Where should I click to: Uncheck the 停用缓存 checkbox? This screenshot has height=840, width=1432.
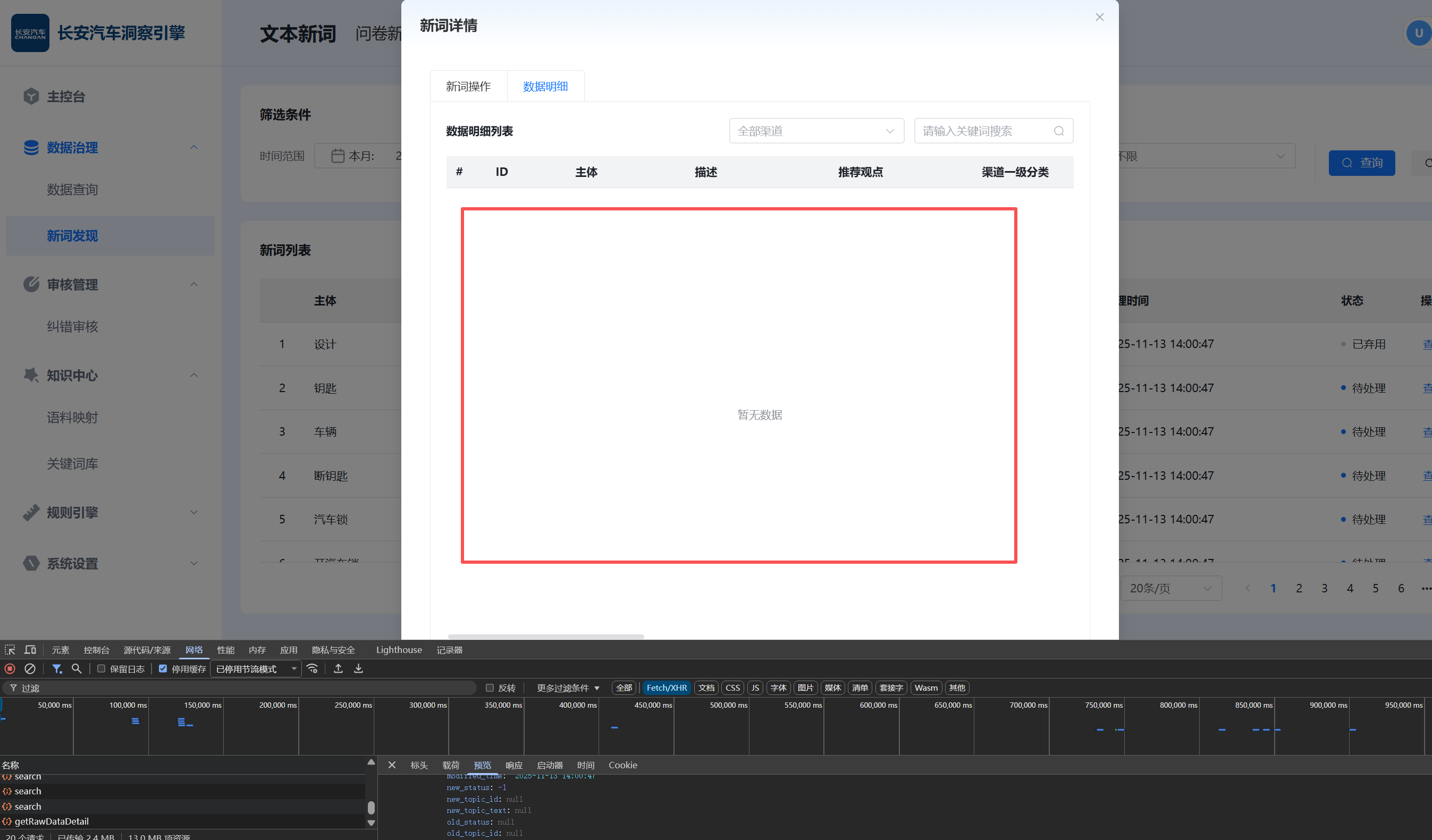point(163,668)
